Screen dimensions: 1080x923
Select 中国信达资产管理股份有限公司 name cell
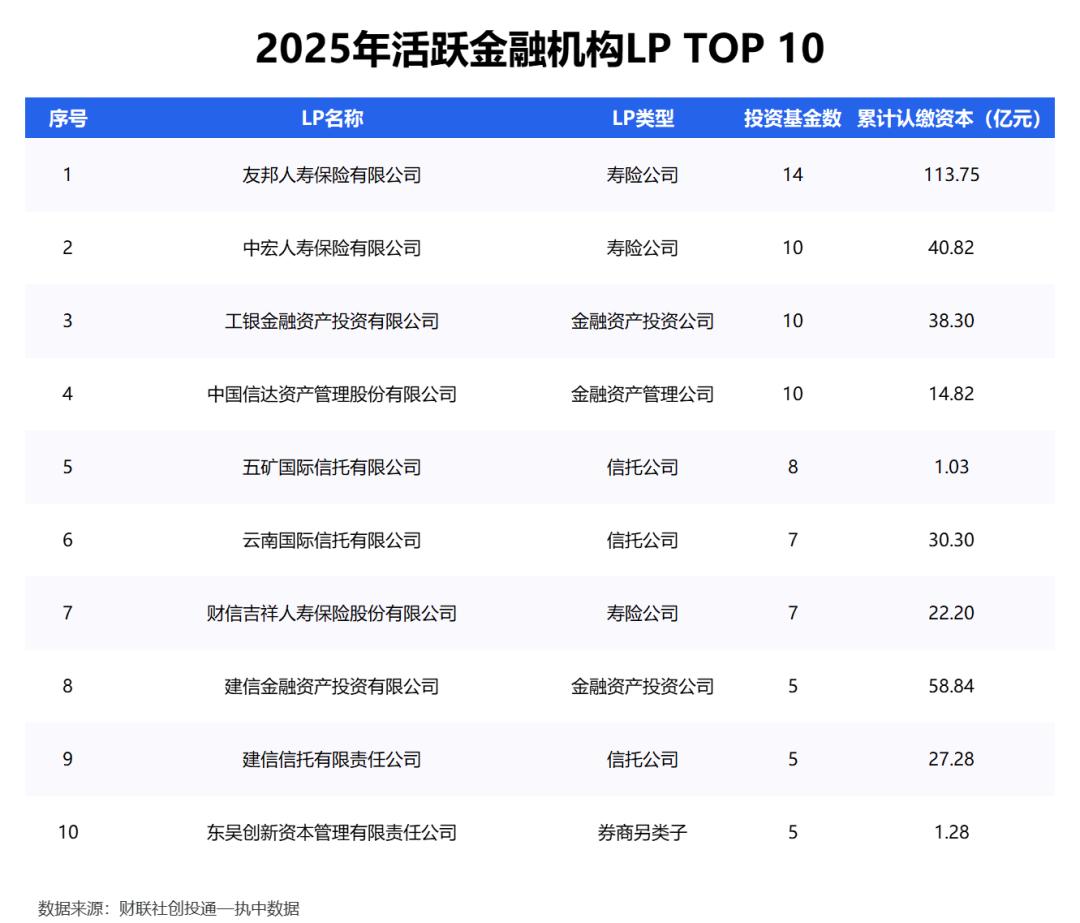pos(332,394)
